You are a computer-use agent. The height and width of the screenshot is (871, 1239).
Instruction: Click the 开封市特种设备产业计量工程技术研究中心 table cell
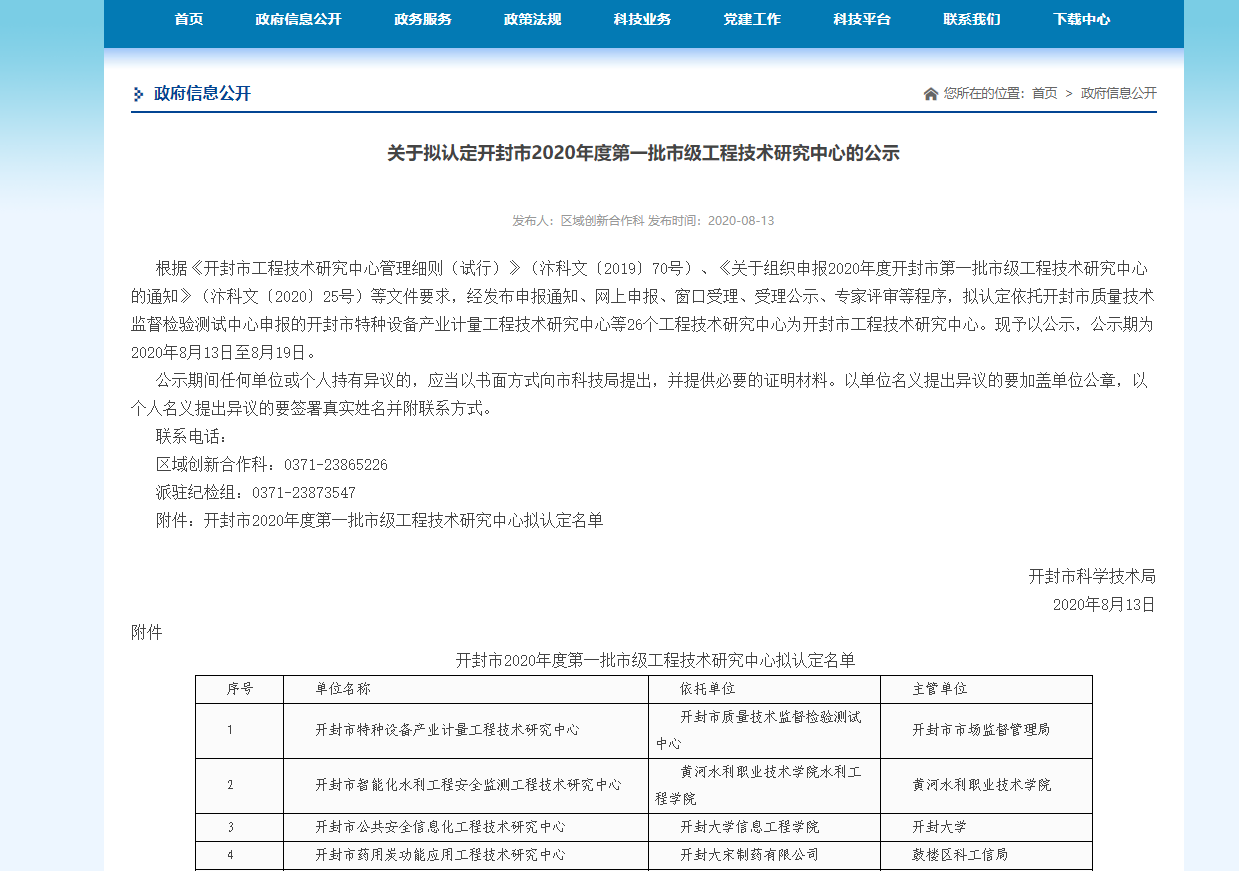[x=447, y=730]
